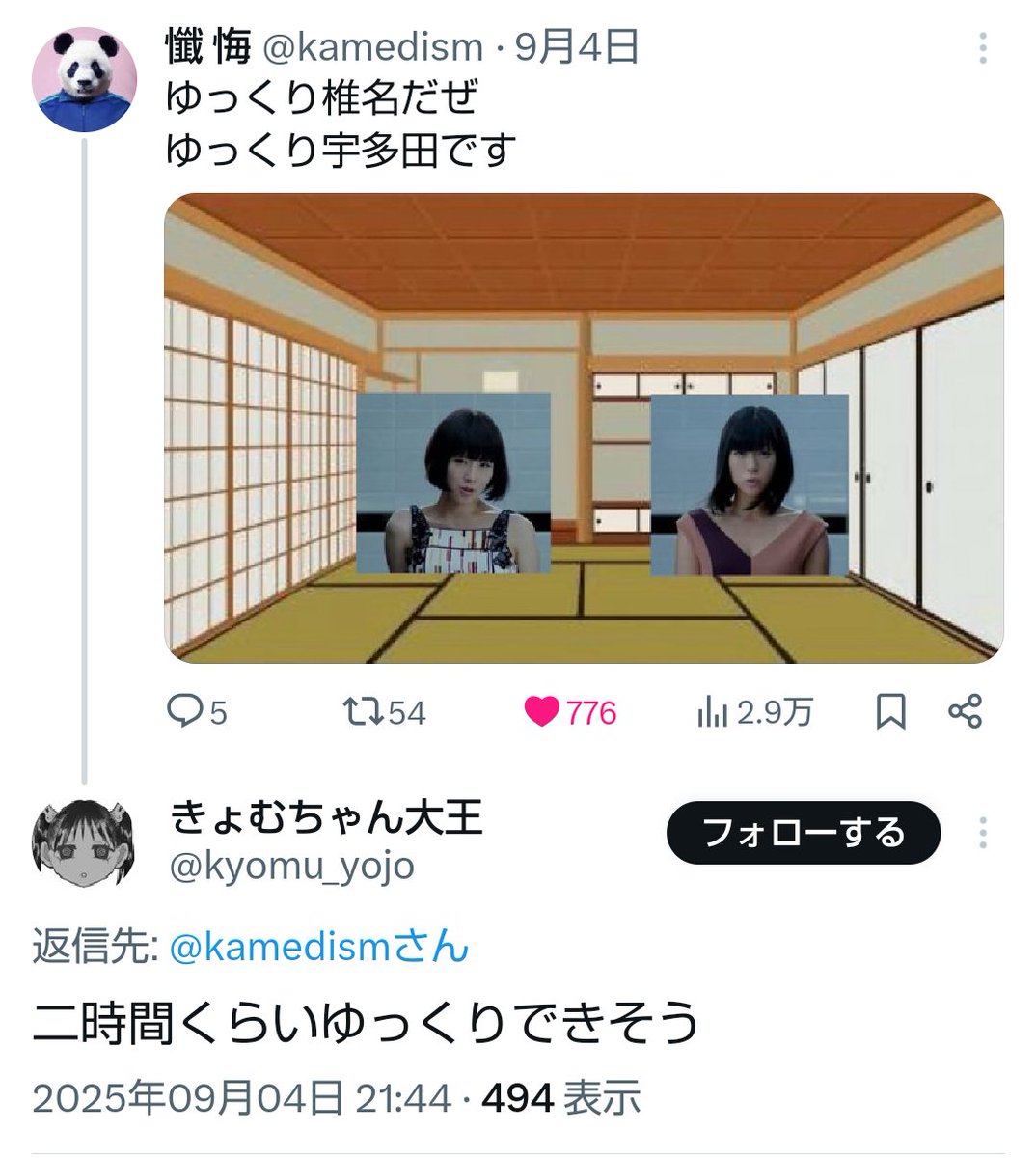The image size is (1036, 1158).
Task: Open more options on kamedism's tweet
Action: click(x=983, y=47)
